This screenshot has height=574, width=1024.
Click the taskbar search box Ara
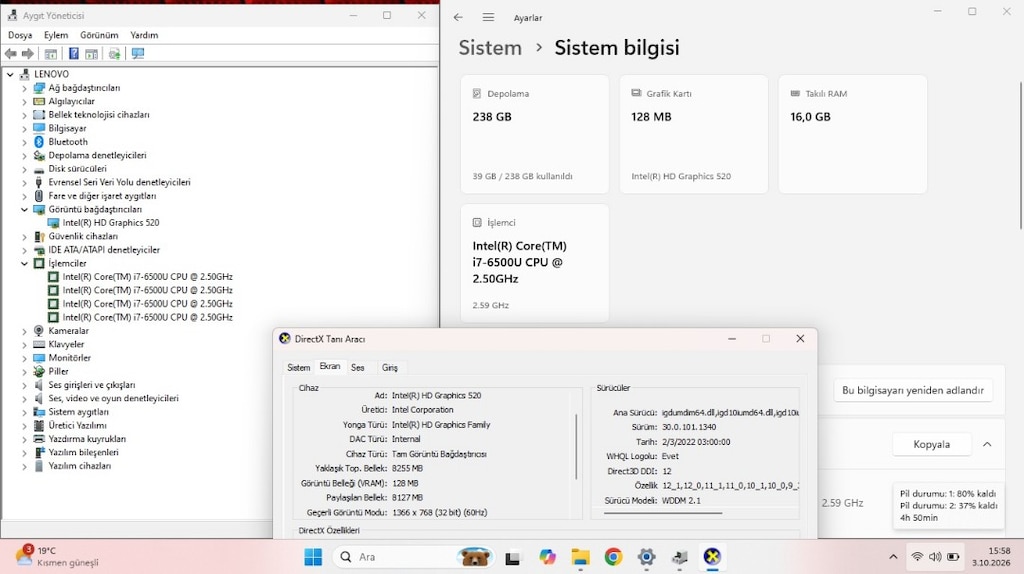[415, 557]
